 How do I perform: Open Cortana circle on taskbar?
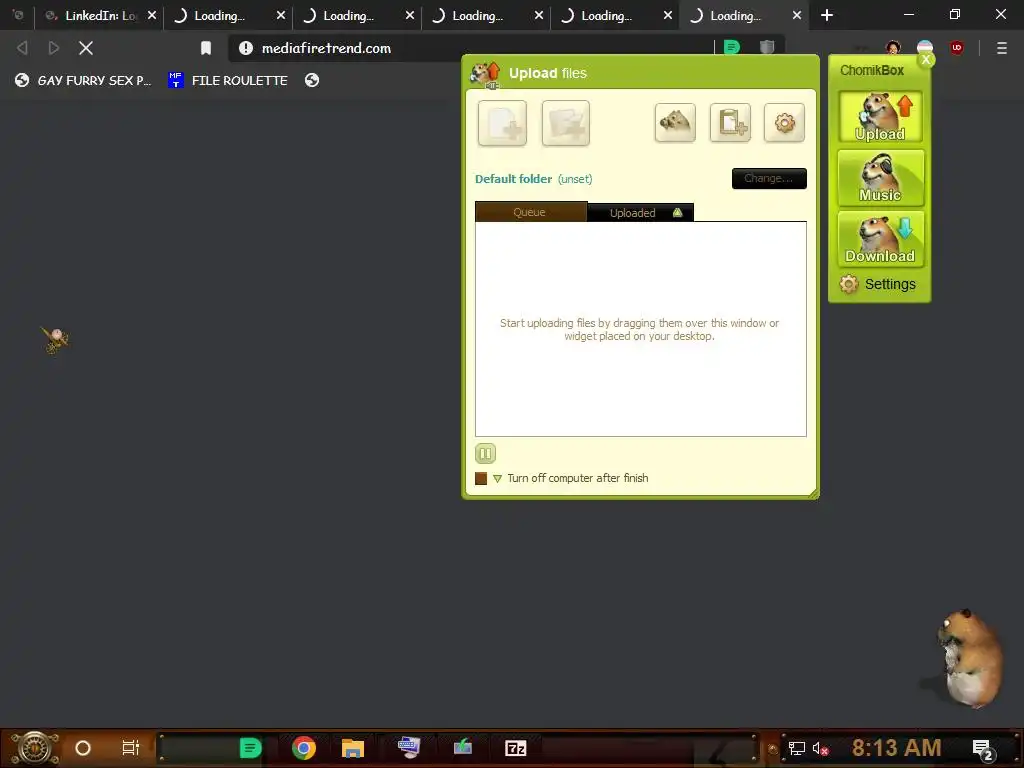point(83,748)
